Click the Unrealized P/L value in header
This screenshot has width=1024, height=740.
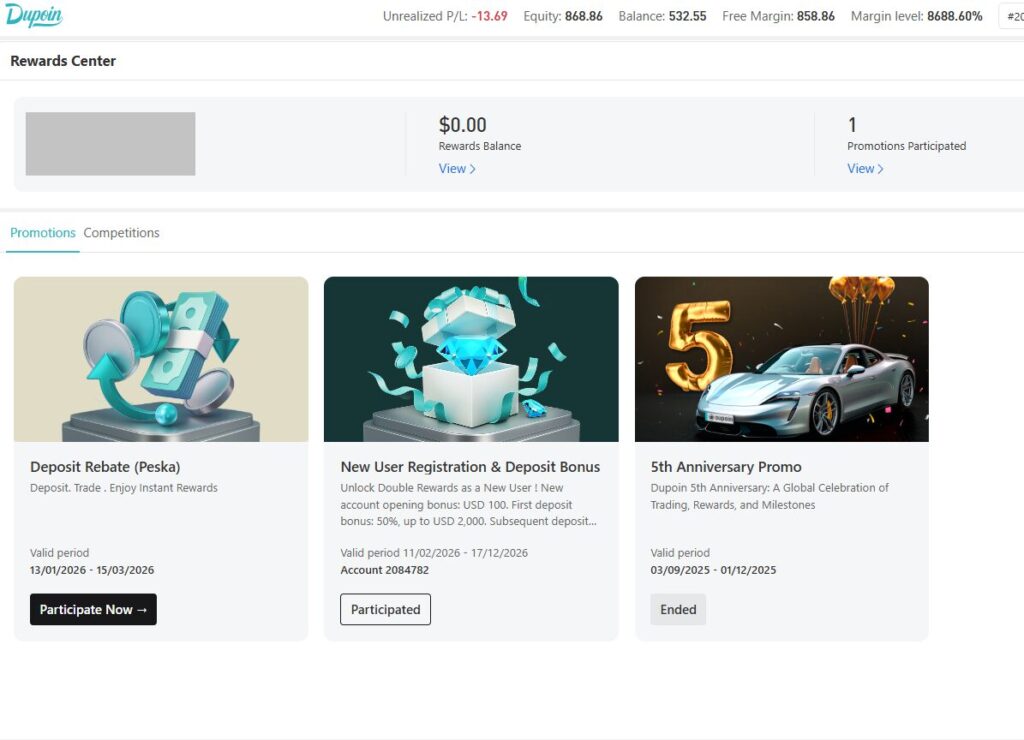point(490,16)
